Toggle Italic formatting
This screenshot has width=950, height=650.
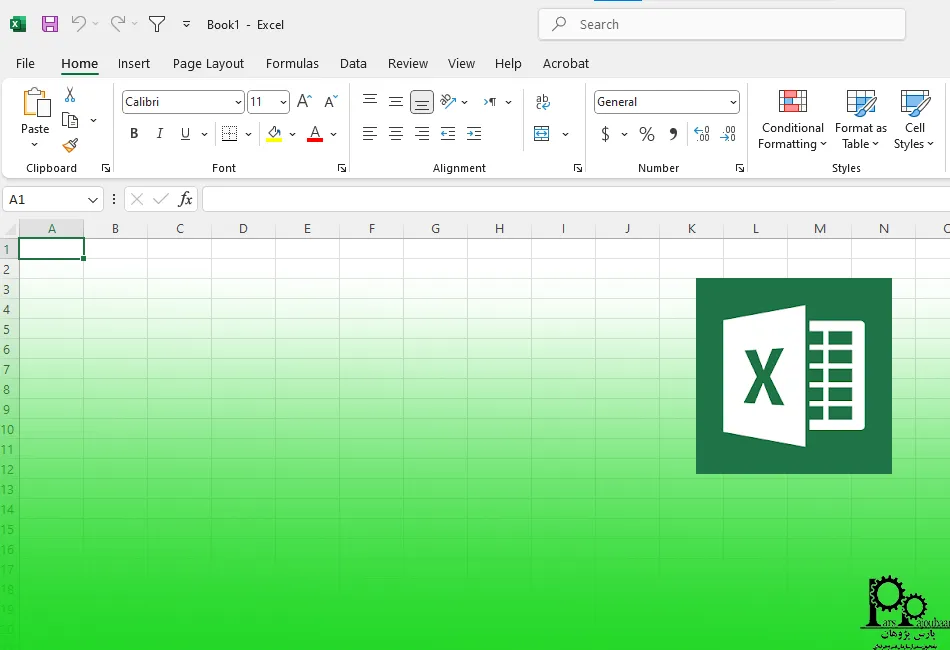pyautogui.click(x=159, y=134)
